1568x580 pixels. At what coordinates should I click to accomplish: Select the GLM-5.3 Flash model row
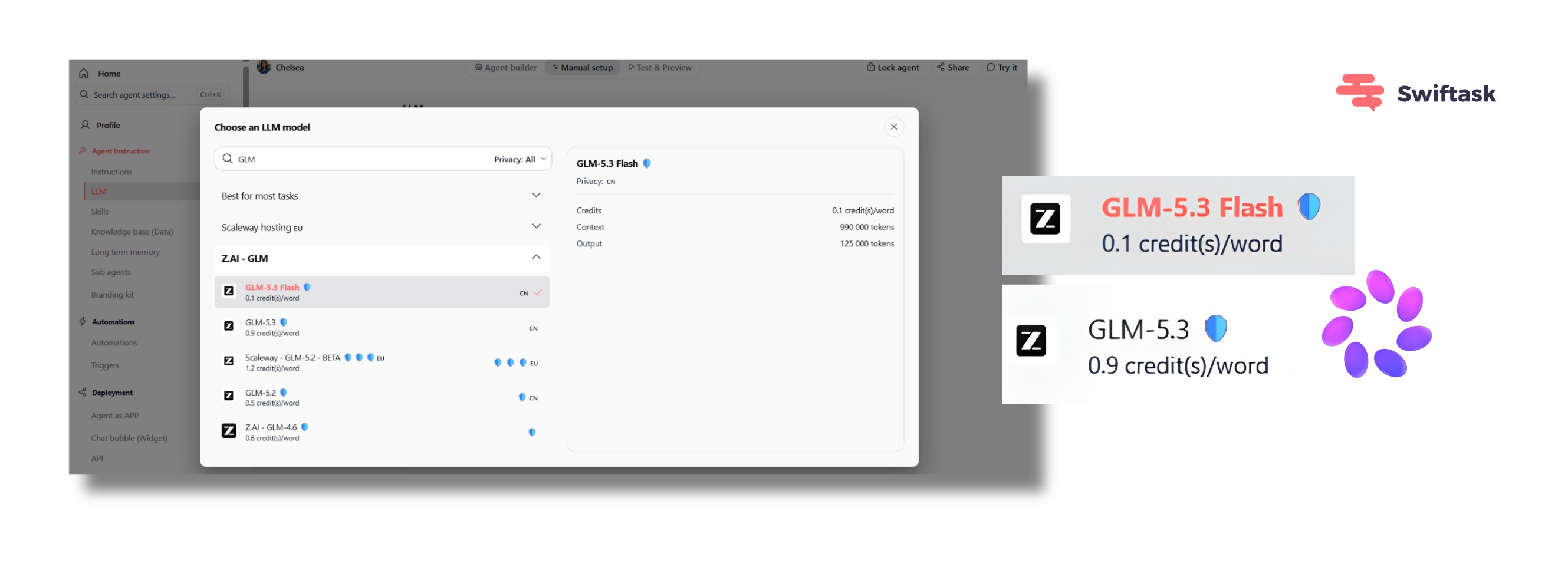(382, 292)
